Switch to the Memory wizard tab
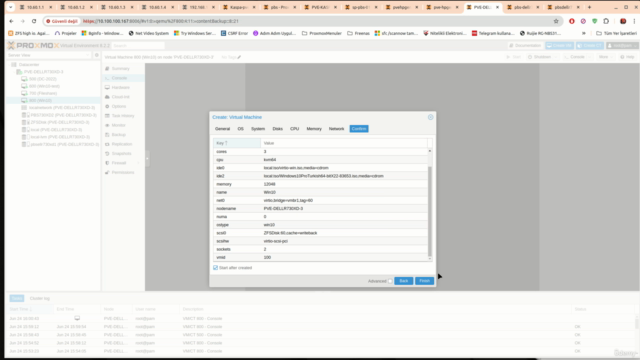This screenshot has width=640, height=360. point(314,129)
